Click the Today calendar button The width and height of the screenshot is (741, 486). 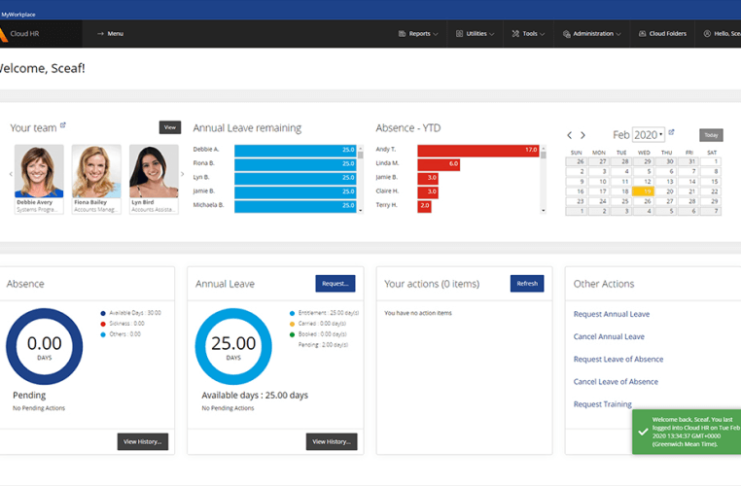pos(711,135)
